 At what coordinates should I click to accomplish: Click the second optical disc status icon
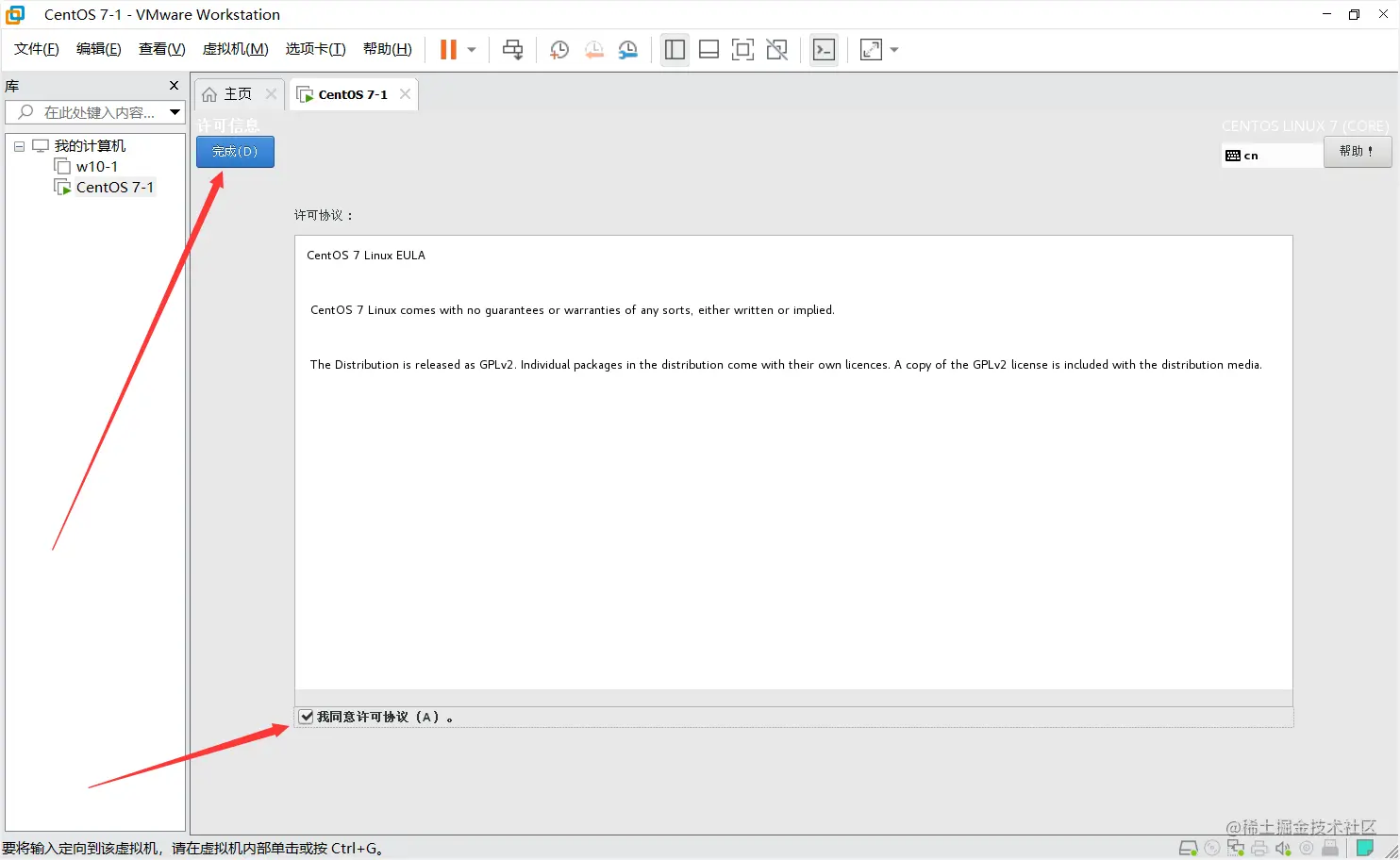[x=1307, y=849]
